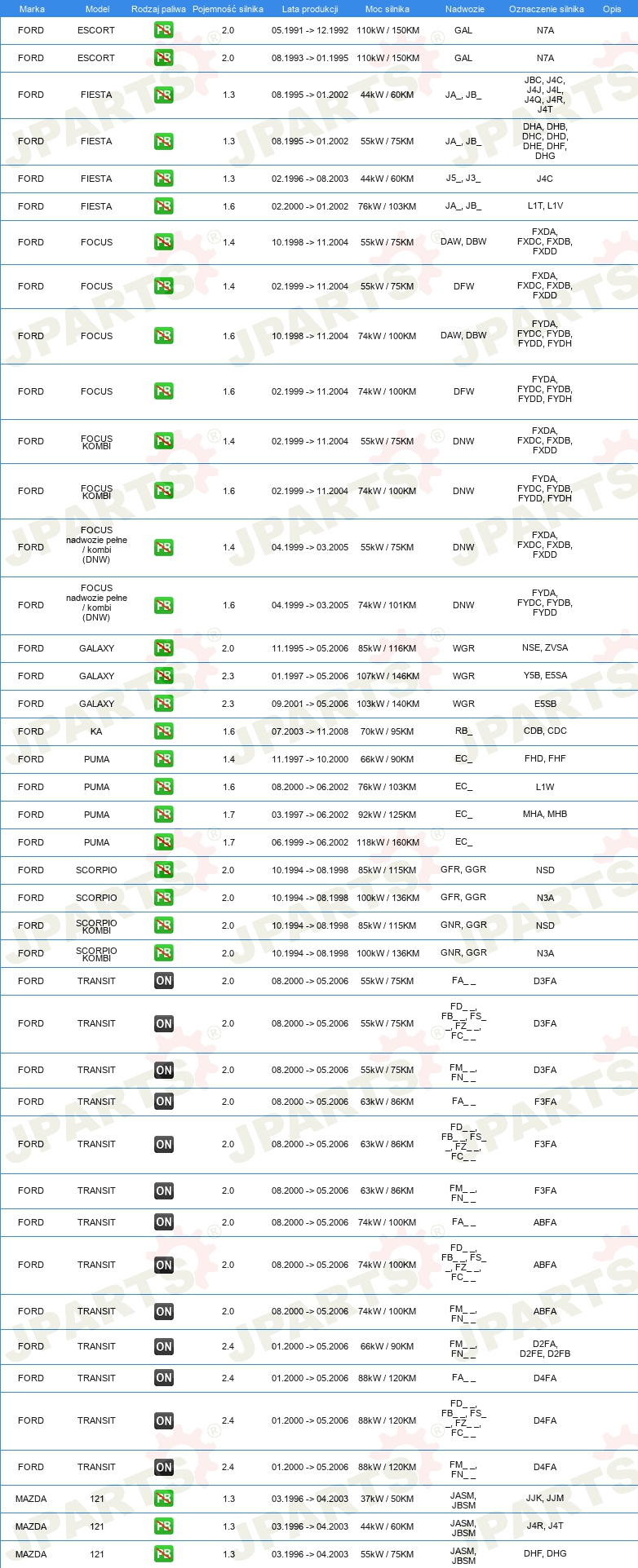Viewport: 638px width, 1568px height.
Task: Select PB icon in Galaxy E5SB row
Action: coord(164,704)
